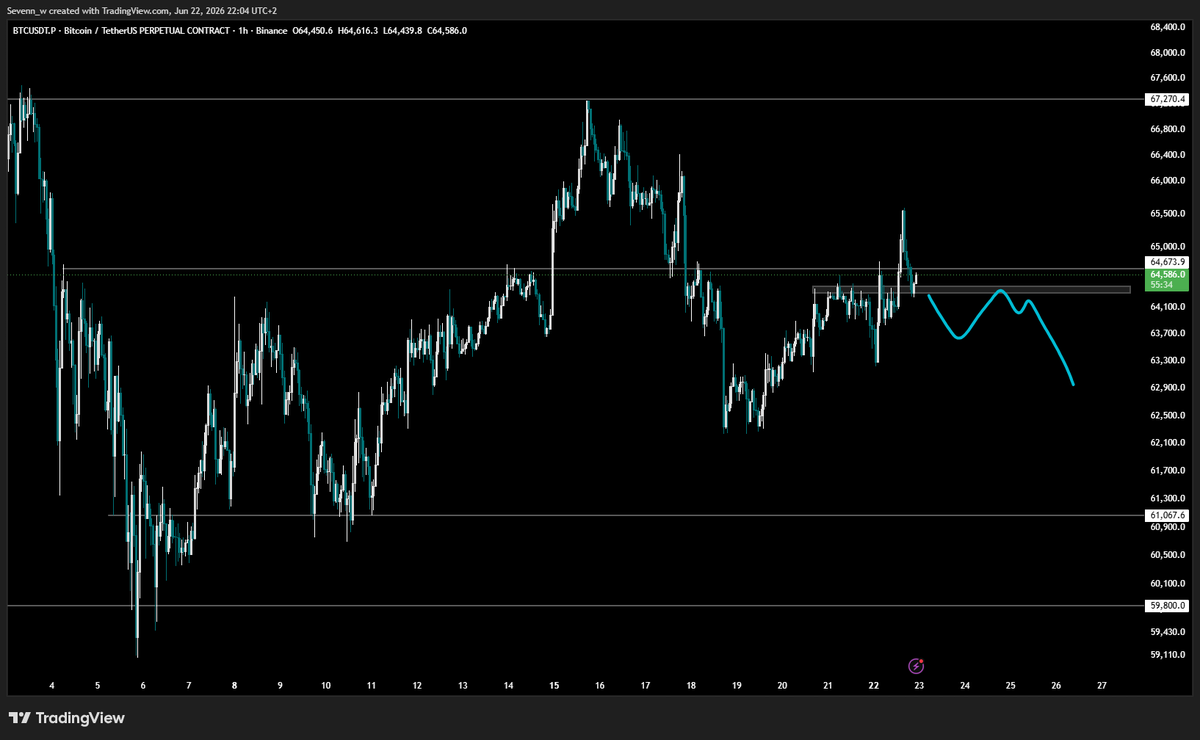Click date 18 on the time axis
The image size is (1200, 740).
tap(691, 686)
